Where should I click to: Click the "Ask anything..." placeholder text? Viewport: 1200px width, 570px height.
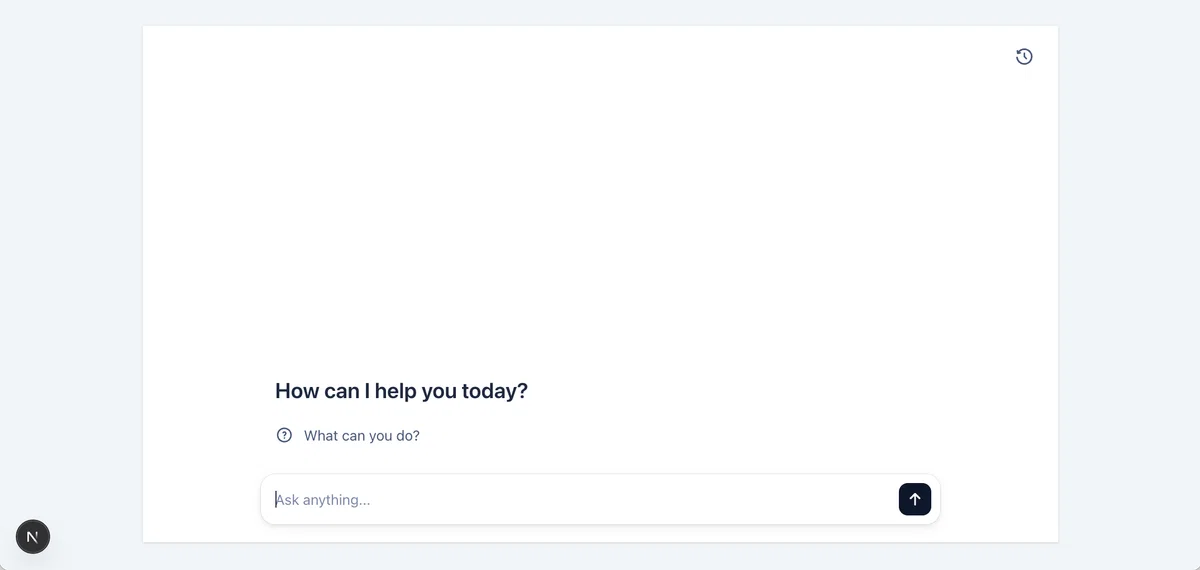pos(323,500)
